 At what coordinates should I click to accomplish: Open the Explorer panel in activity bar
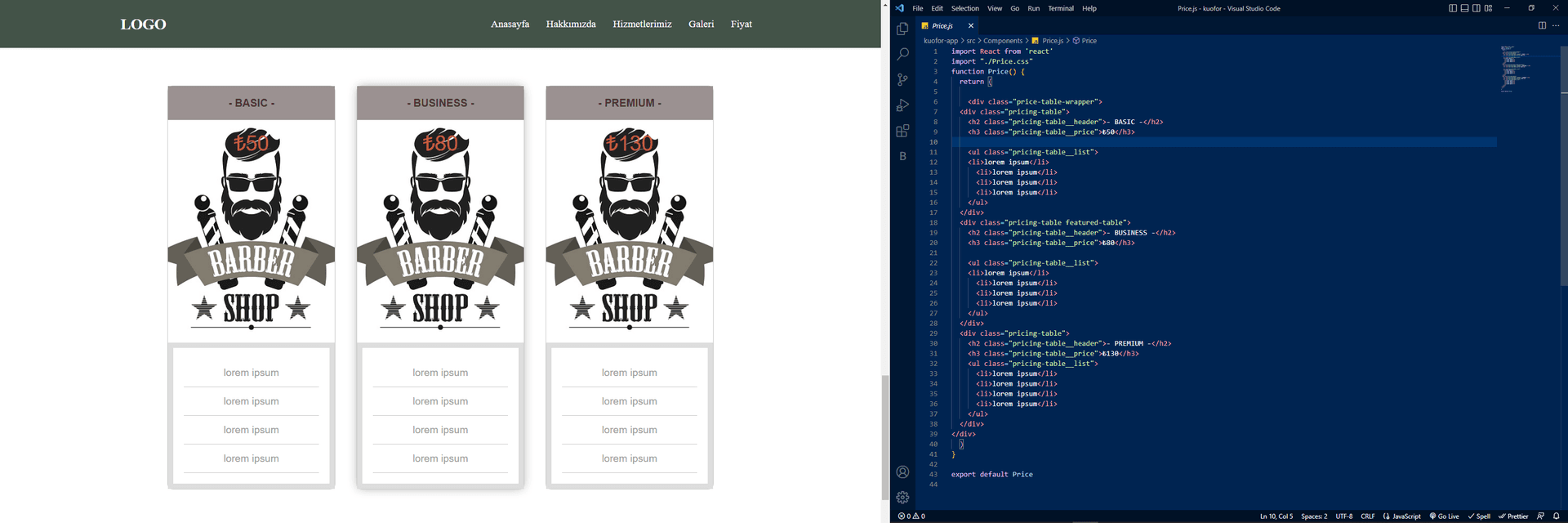click(902, 29)
